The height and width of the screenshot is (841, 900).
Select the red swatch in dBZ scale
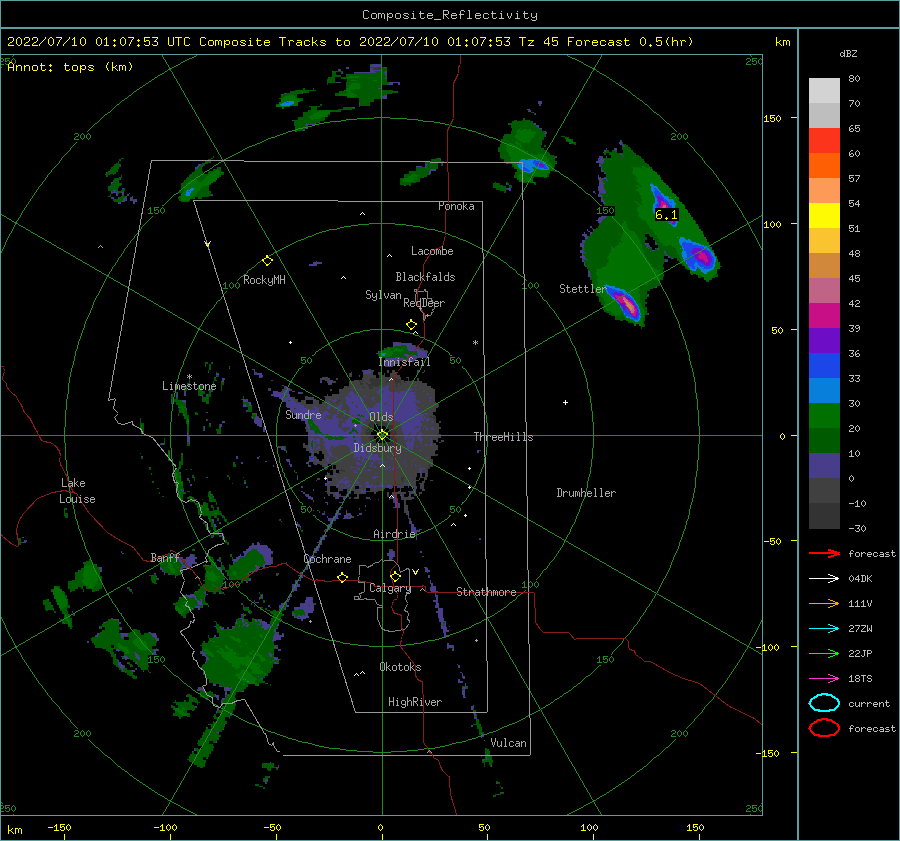click(824, 141)
